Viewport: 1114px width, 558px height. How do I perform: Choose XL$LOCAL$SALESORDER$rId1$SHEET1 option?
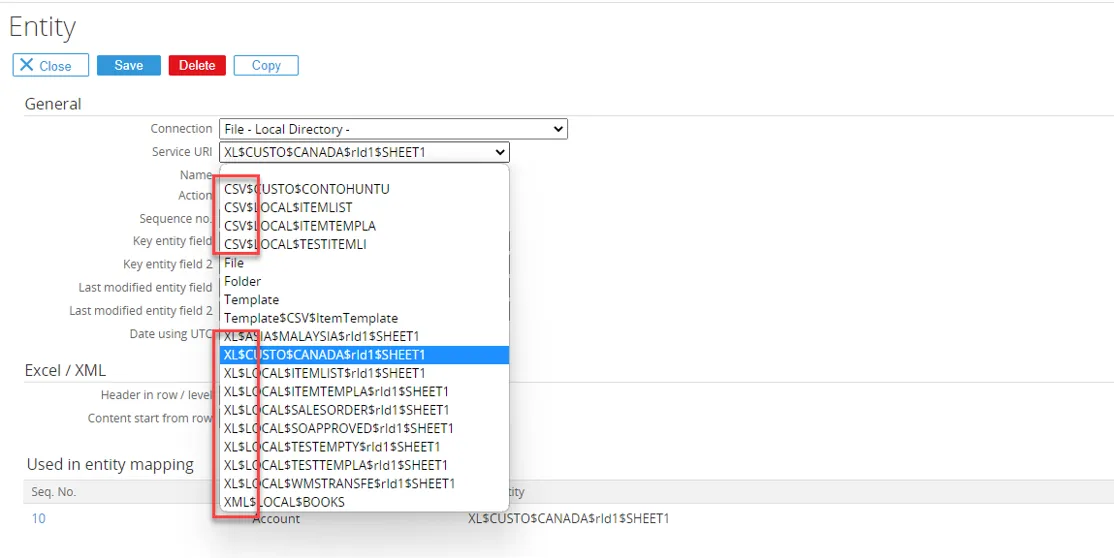pyautogui.click(x=336, y=410)
